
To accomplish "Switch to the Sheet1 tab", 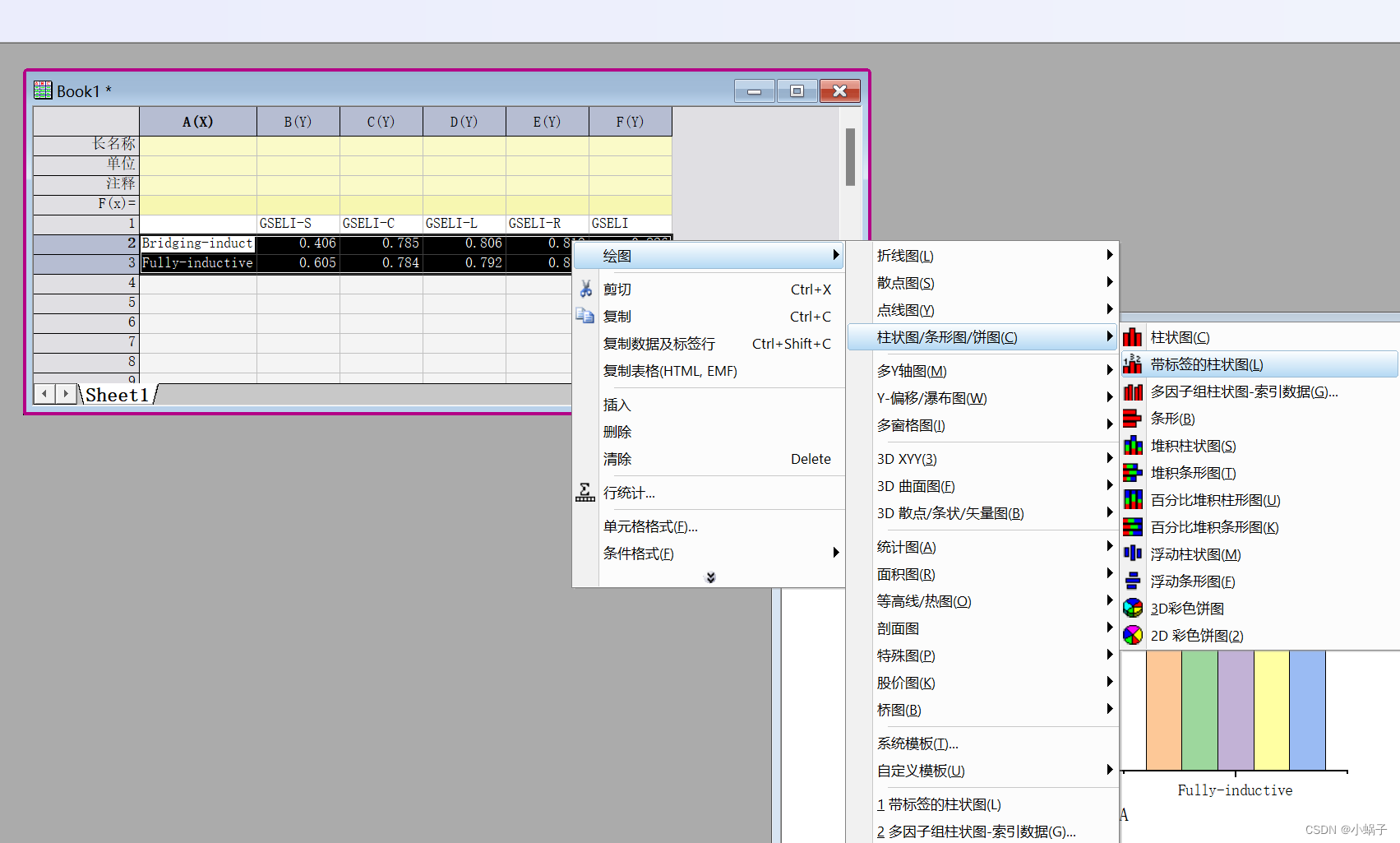I will point(116,395).
